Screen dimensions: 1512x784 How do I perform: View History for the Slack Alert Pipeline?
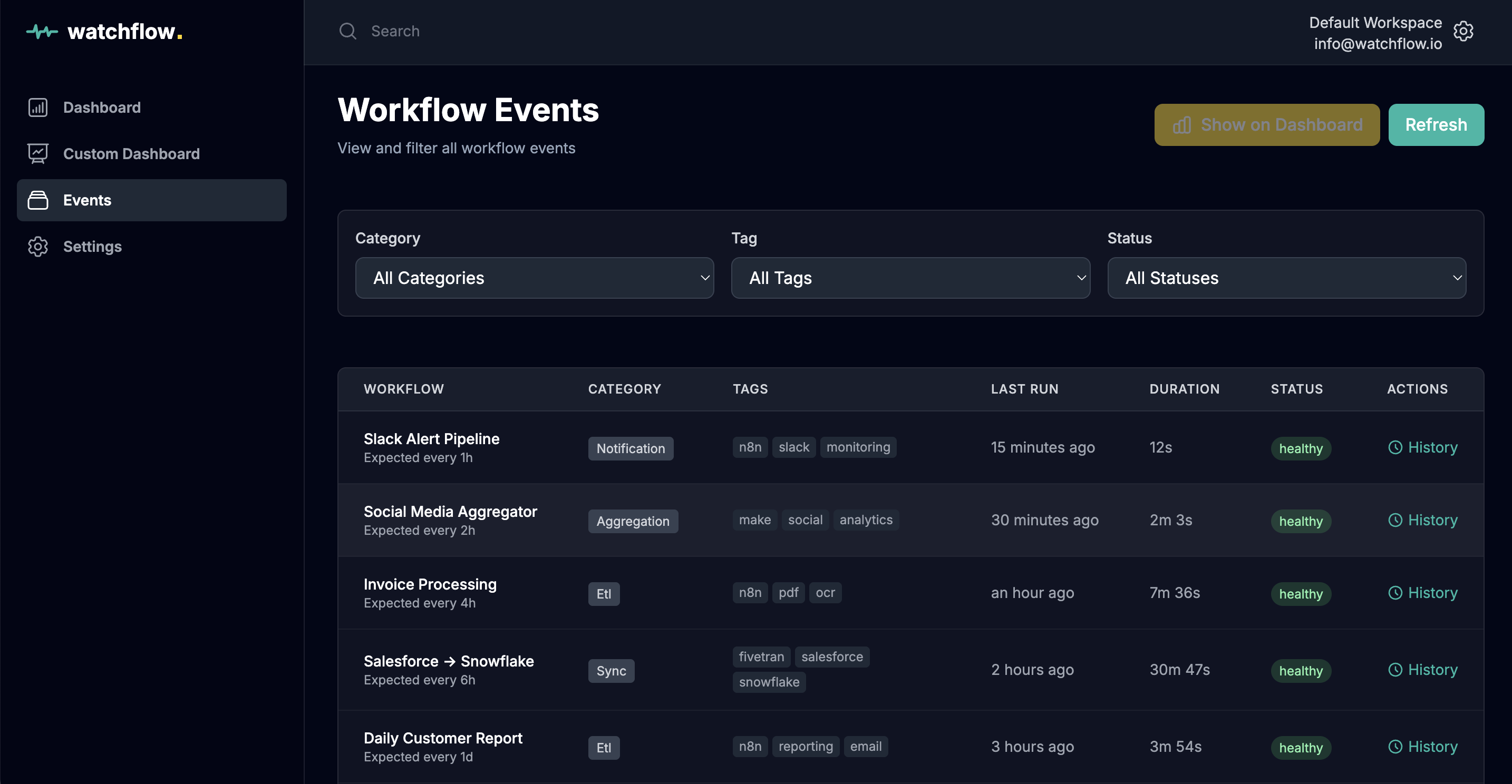point(1423,447)
